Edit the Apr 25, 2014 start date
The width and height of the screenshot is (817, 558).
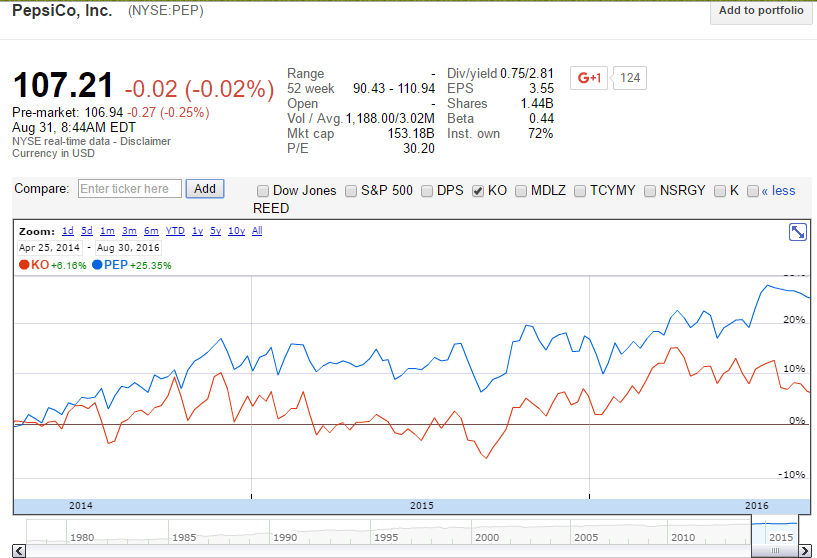point(49,247)
